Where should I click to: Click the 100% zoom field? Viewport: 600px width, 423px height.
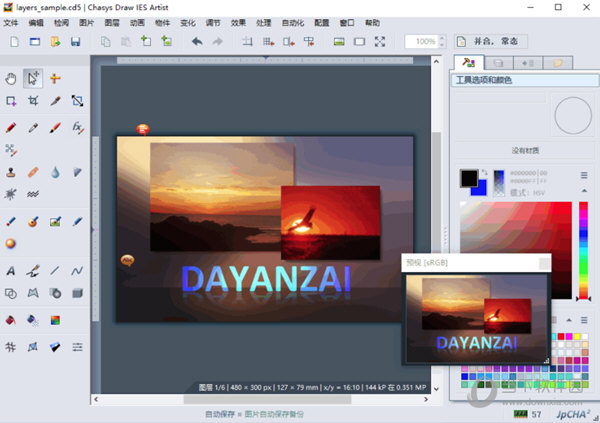coord(422,41)
